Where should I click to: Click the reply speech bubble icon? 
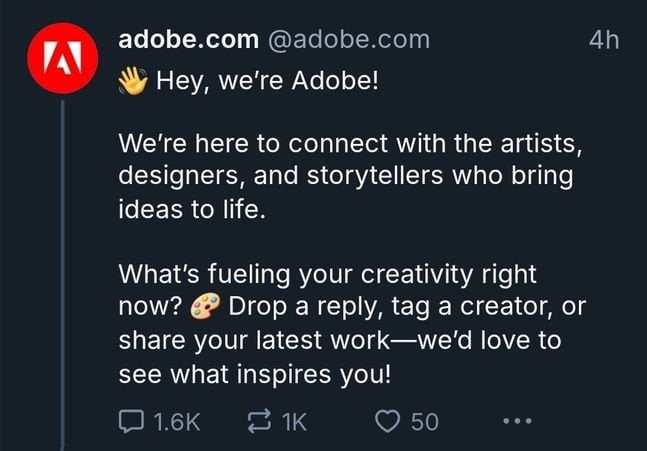(x=132, y=422)
